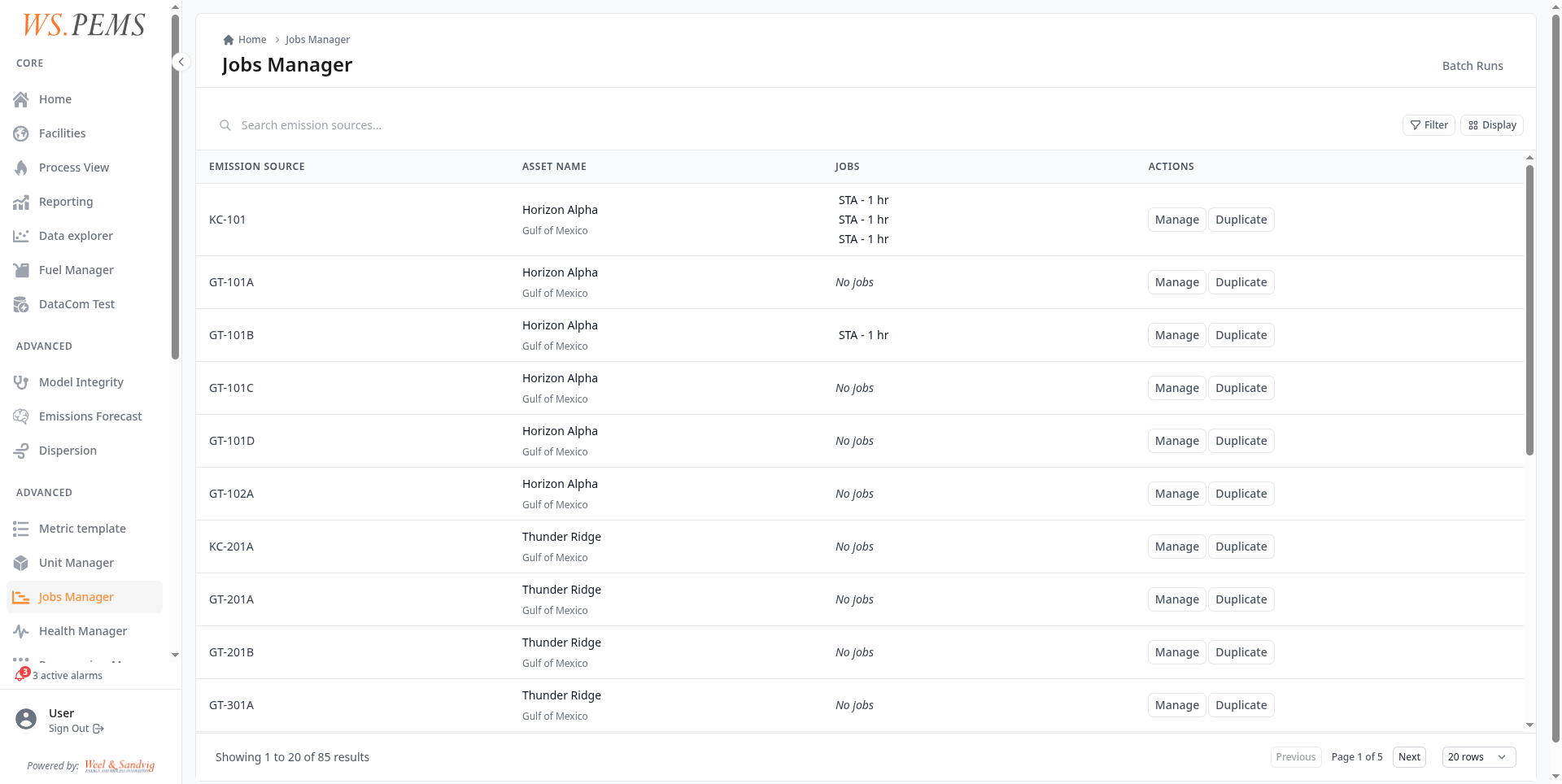
Task: Duplicate jobs for KC-201A
Action: point(1241,547)
